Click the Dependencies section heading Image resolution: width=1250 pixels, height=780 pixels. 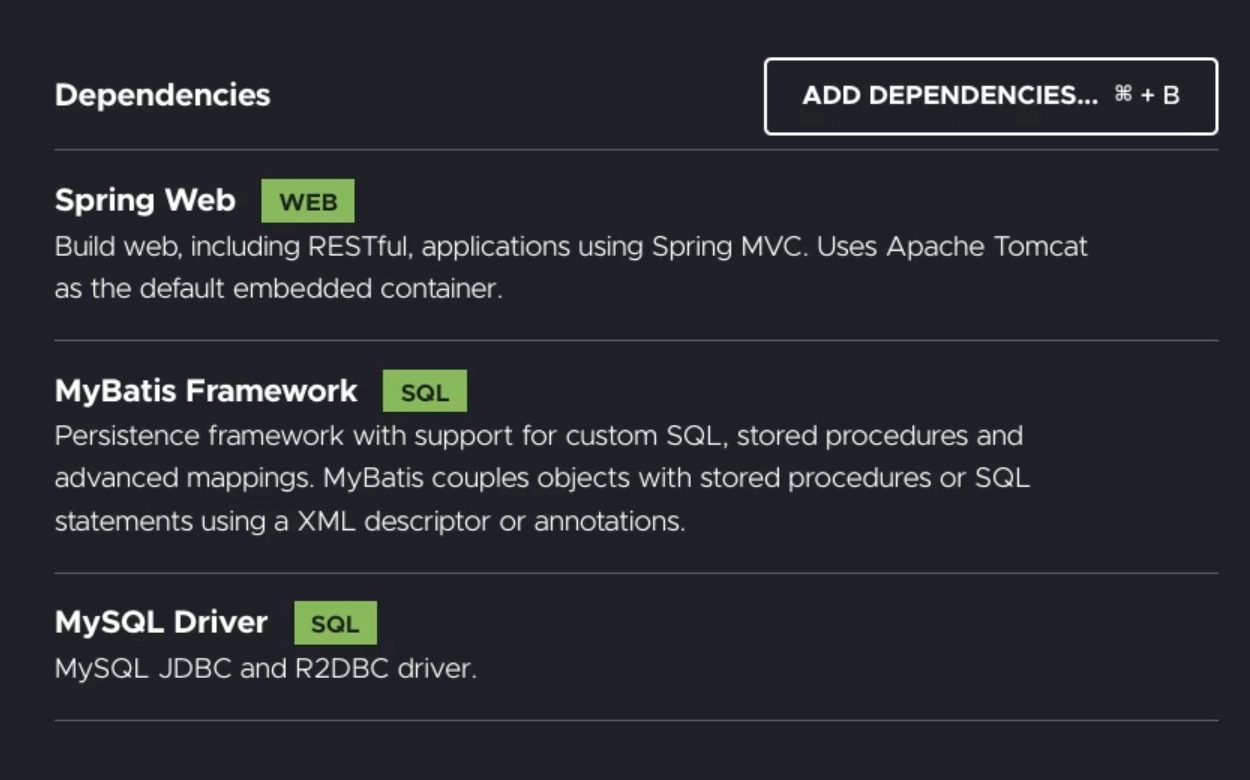coord(162,95)
